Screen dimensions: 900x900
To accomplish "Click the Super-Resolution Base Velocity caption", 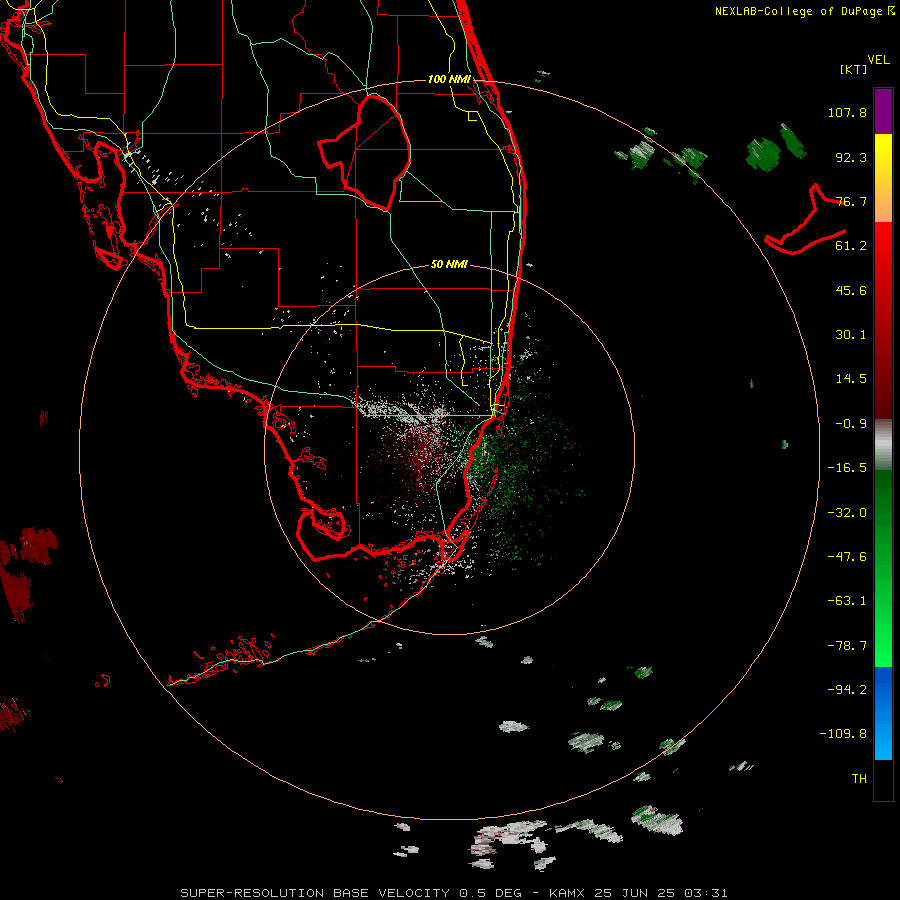I will coord(454,893).
